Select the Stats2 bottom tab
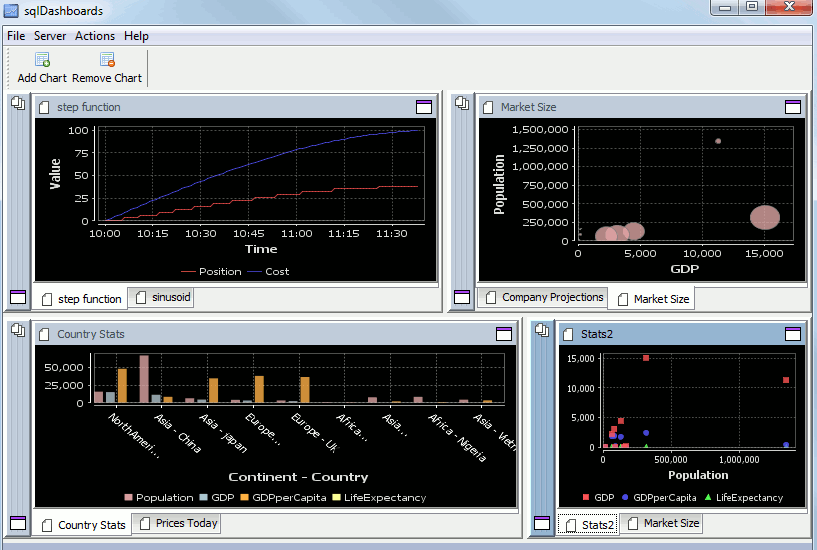 click(x=588, y=524)
